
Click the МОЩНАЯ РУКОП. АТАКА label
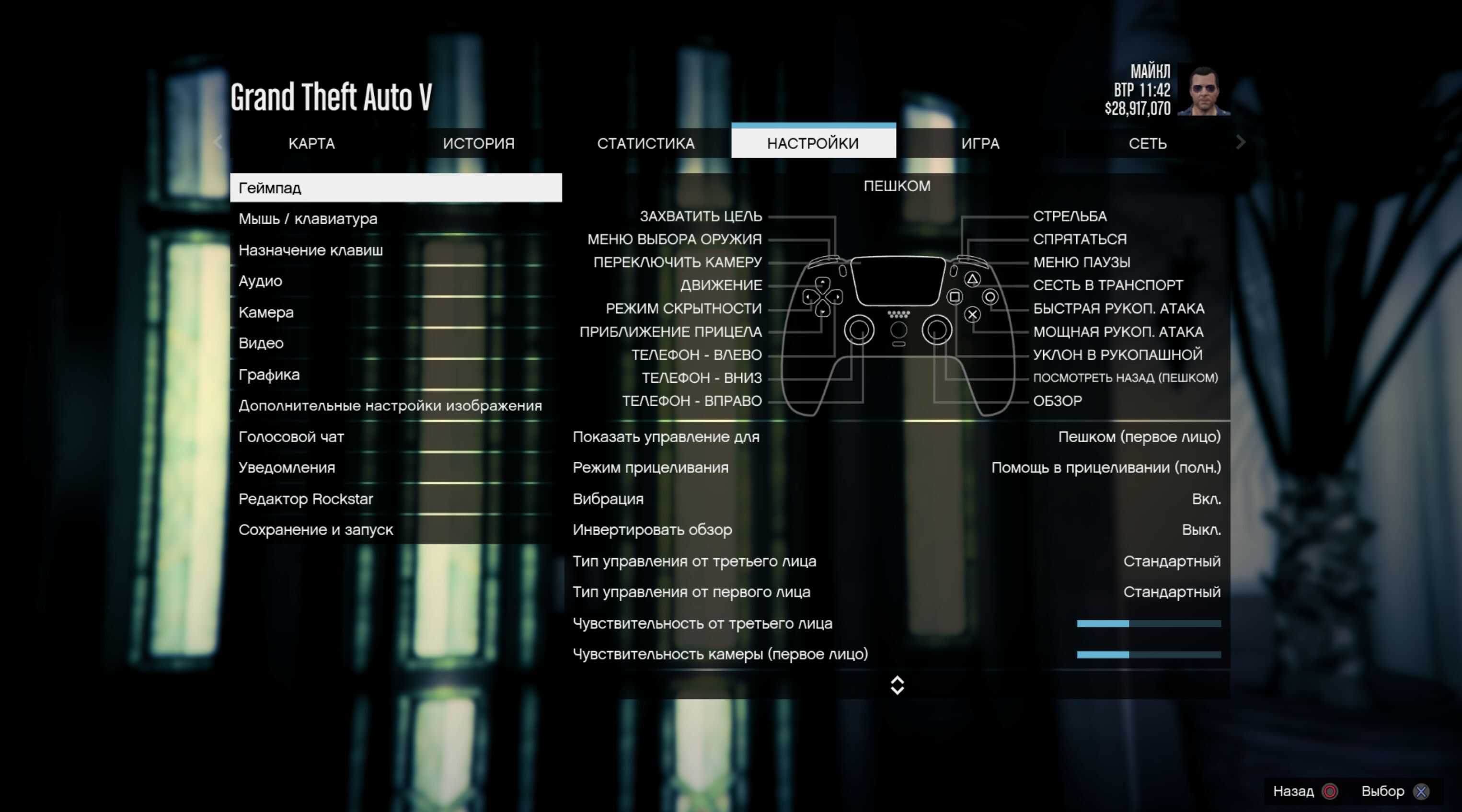pyautogui.click(x=1118, y=332)
